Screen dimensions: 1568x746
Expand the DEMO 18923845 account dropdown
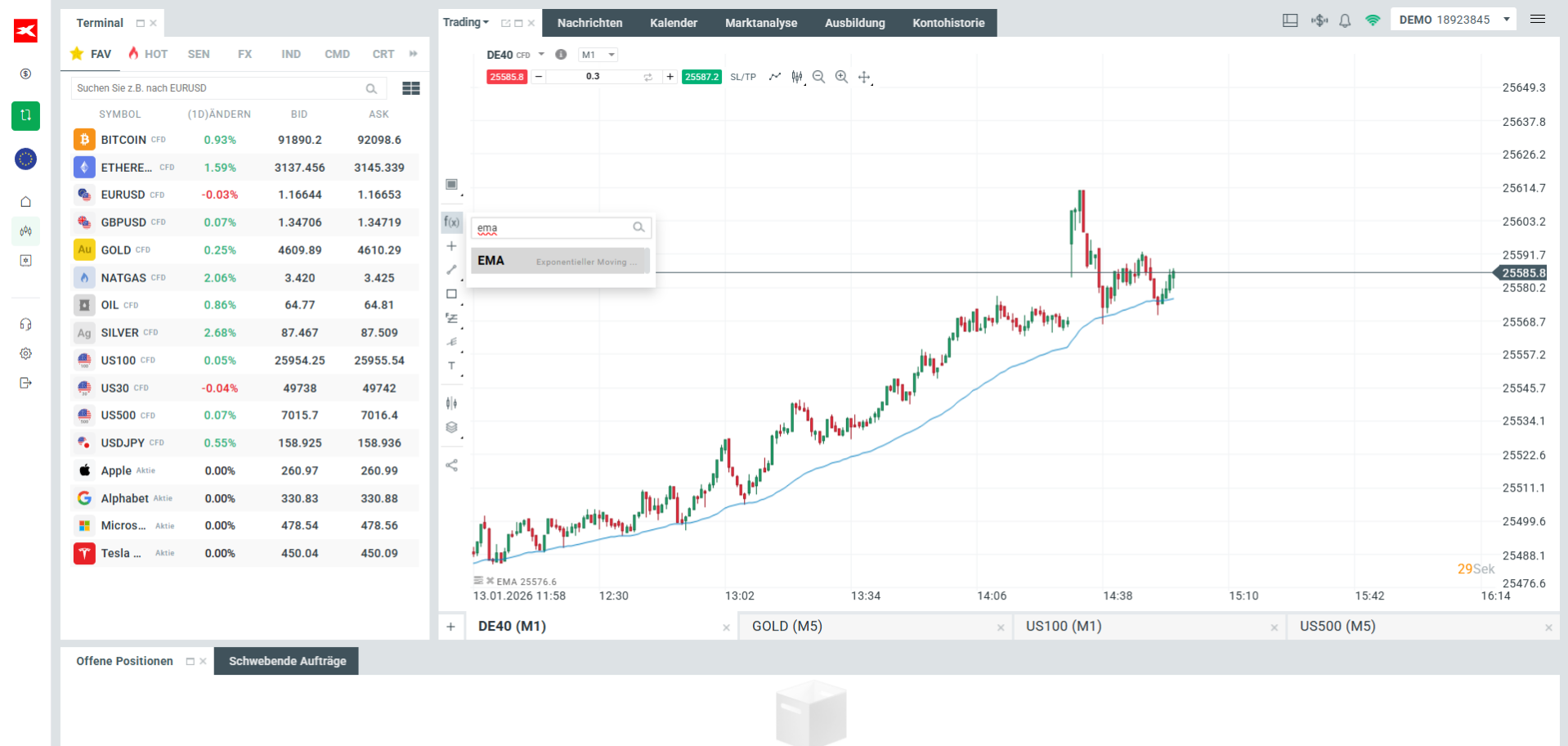click(1507, 20)
